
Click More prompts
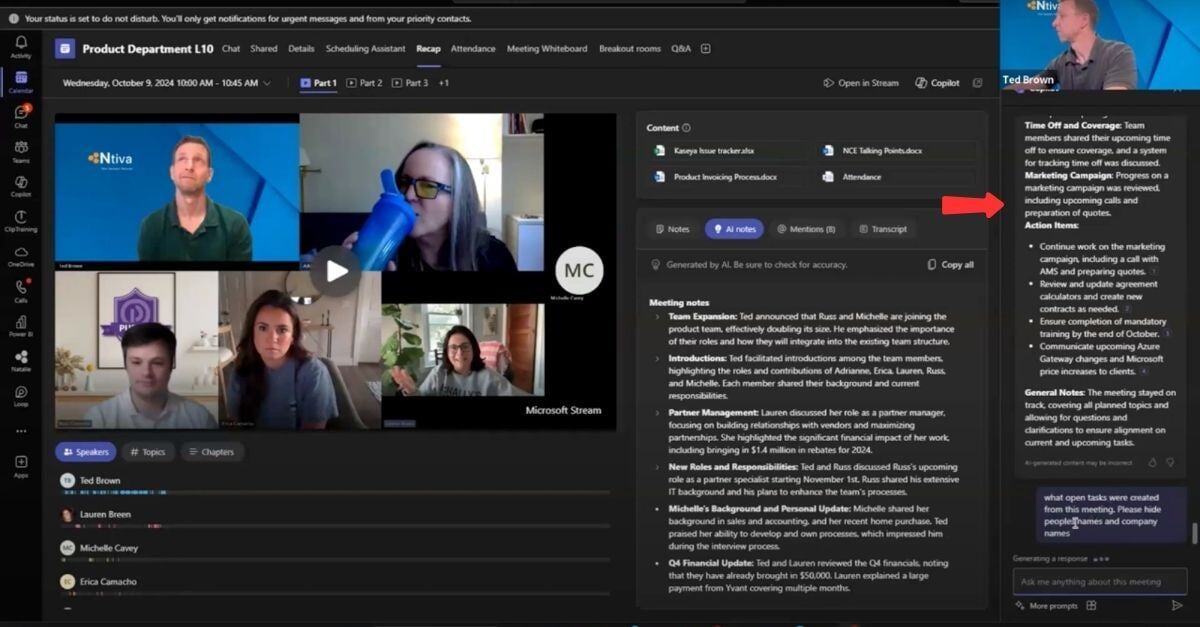(1045, 606)
